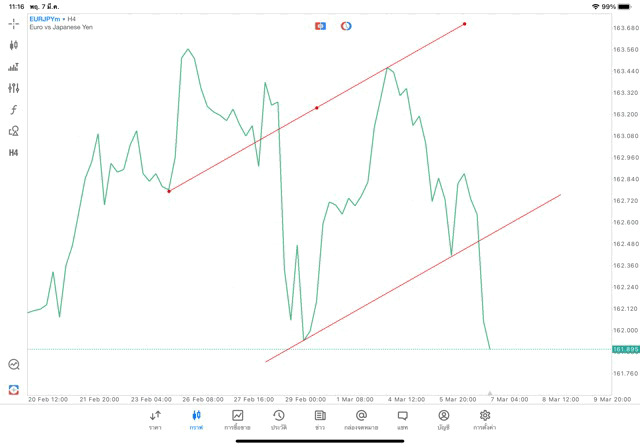Select the middle red trendline anchor point

pyautogui.click(x=317, y=107)
